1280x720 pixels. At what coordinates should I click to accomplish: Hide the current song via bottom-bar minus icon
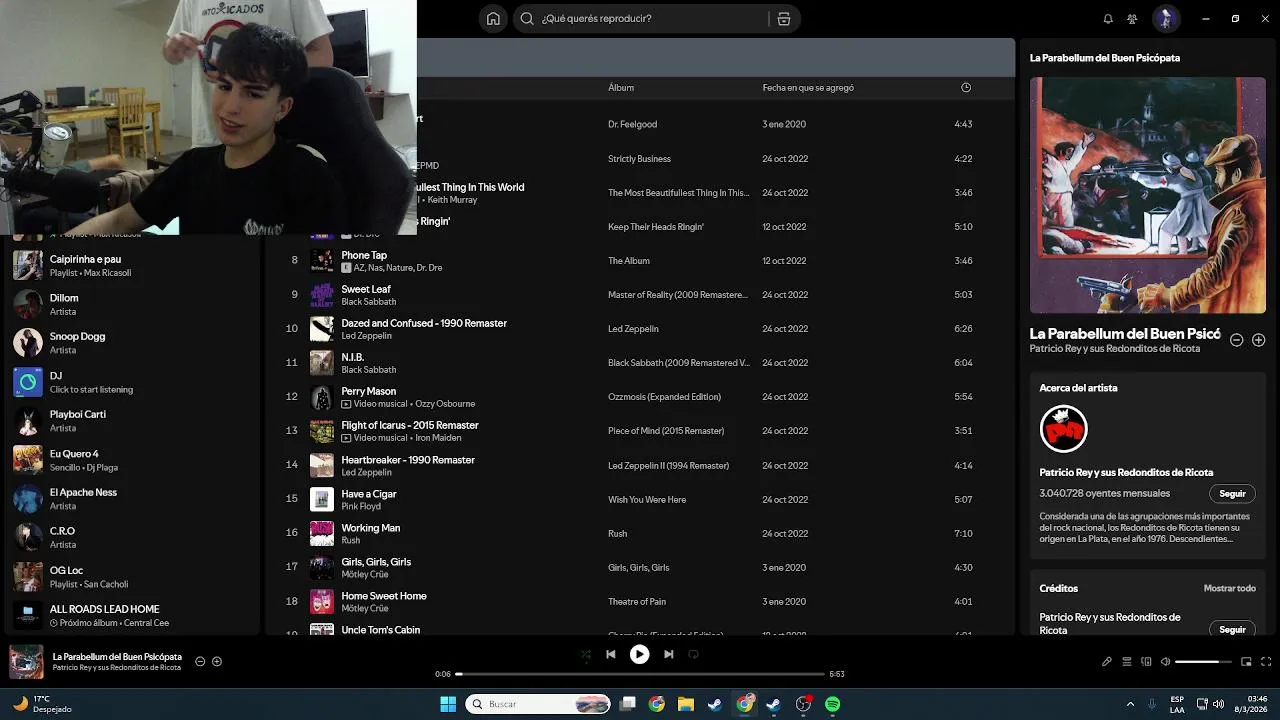(200, 661)
